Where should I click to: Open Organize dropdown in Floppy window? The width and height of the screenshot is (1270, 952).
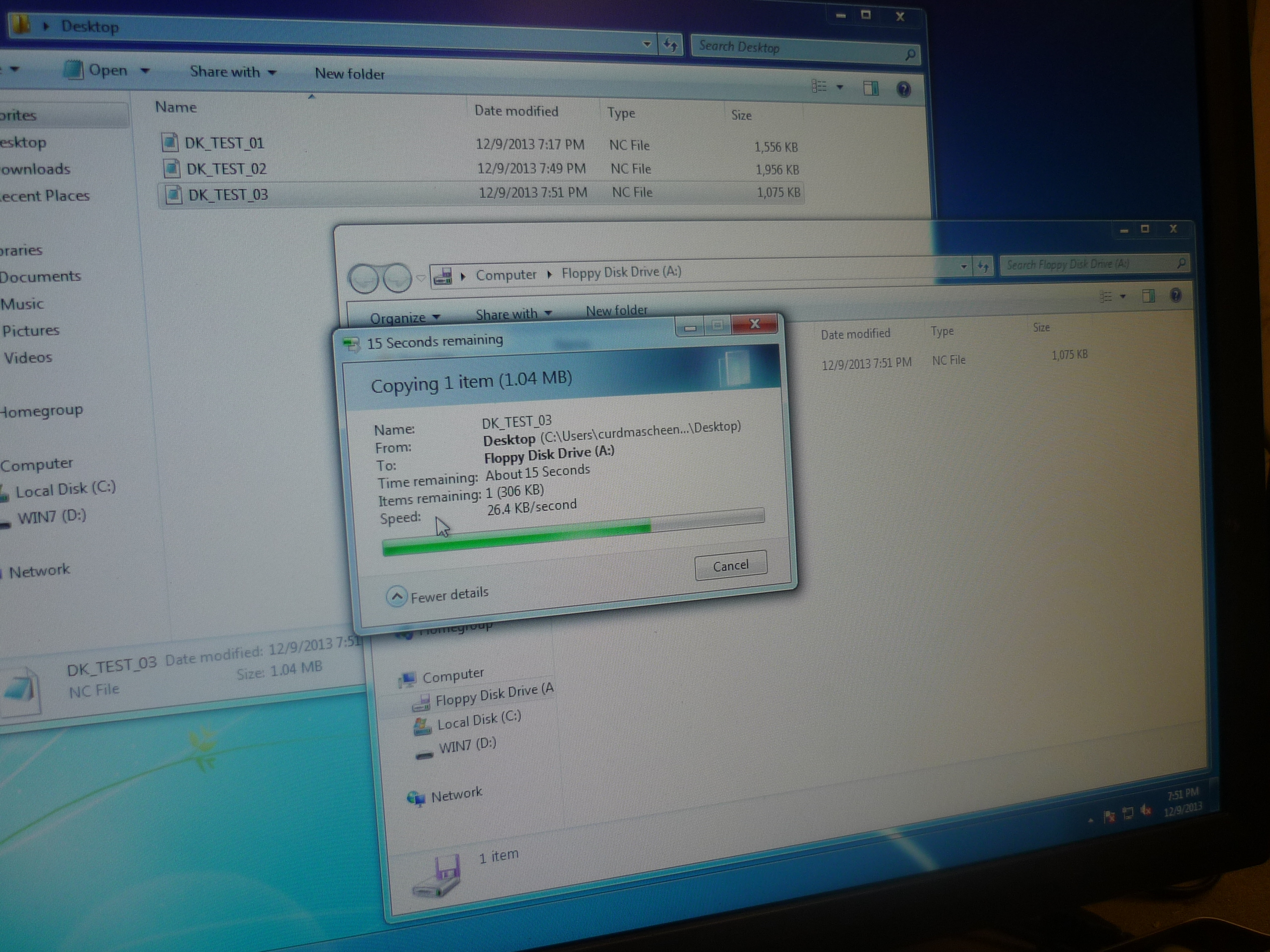[405, 317]
